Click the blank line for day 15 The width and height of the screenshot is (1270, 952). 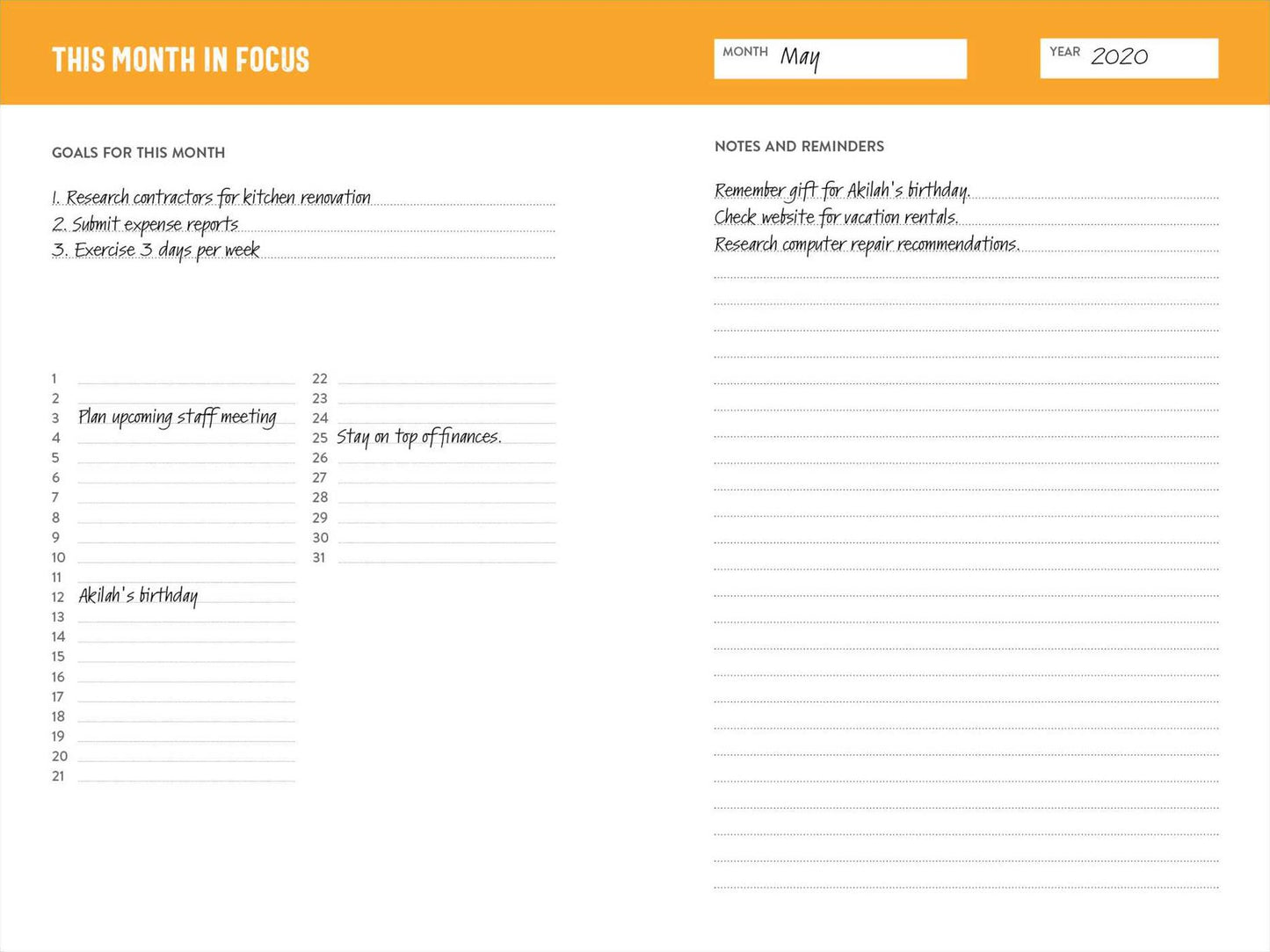click(x=186, y=657)
